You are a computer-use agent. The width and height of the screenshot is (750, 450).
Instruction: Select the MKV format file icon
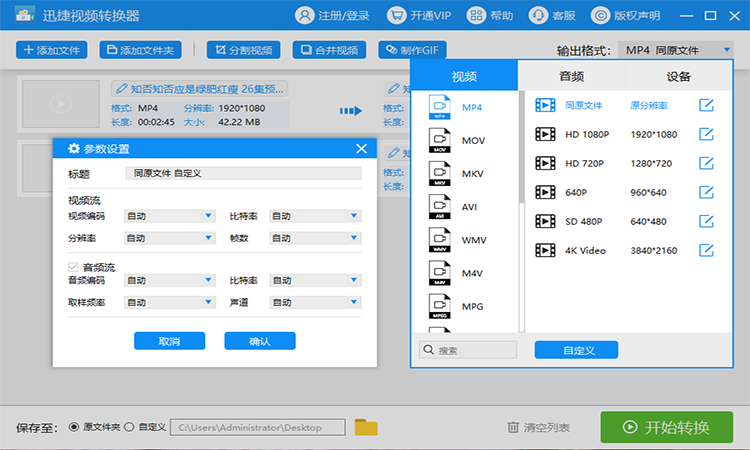pos(440,174)
